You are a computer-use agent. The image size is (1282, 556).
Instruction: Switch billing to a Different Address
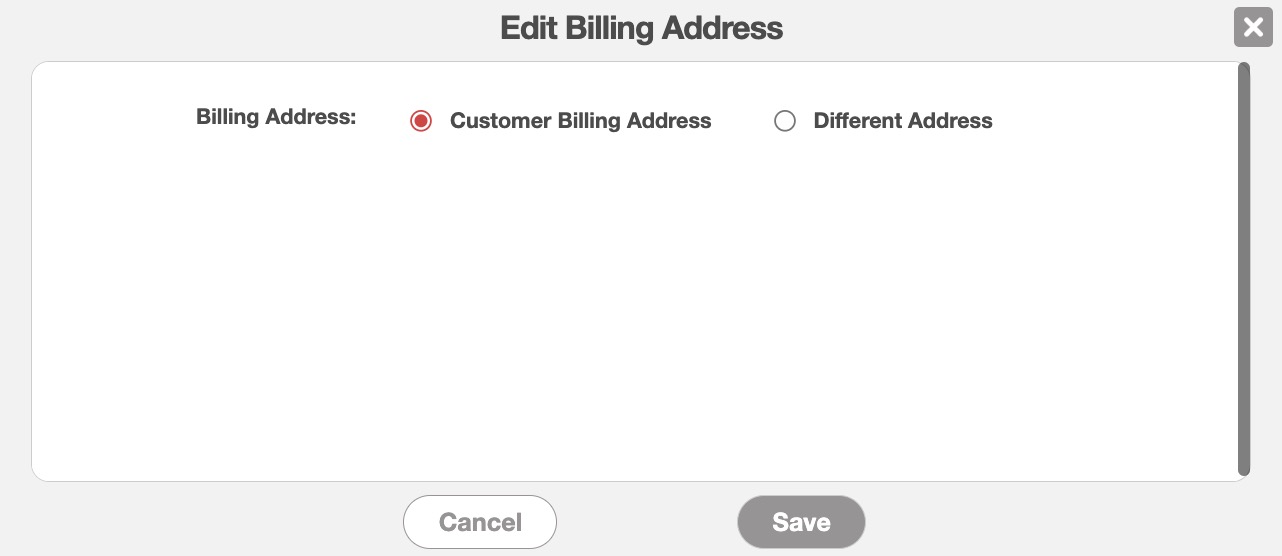pos(785,121)
